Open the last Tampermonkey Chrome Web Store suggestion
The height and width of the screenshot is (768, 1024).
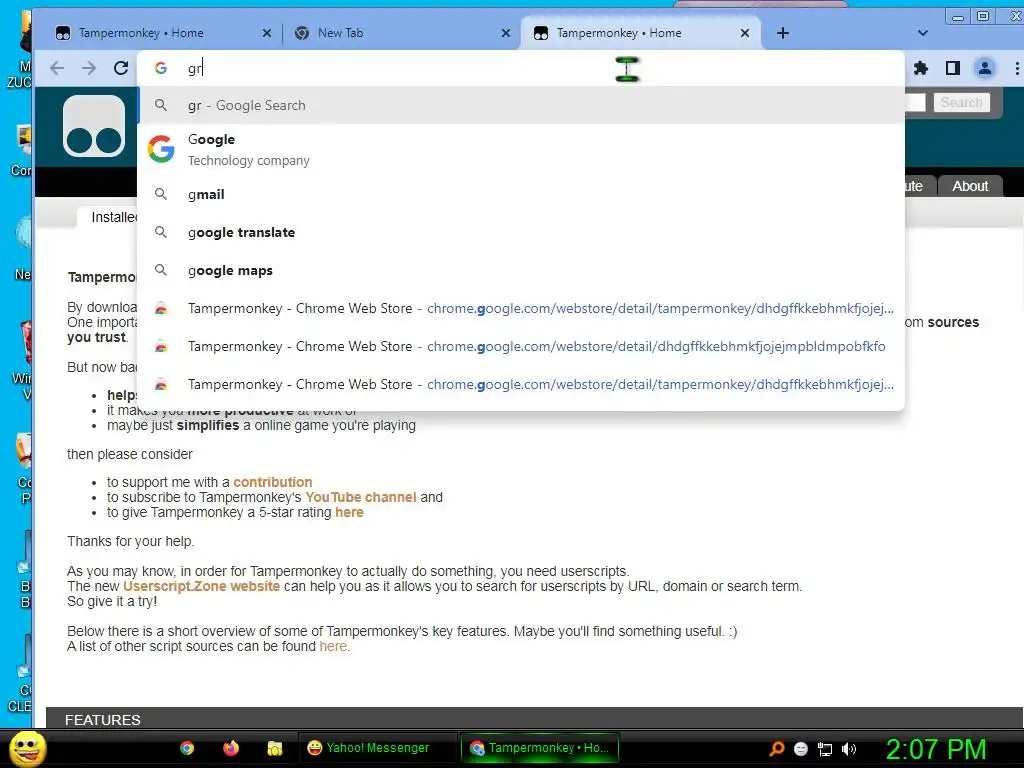tap(521, 384)
